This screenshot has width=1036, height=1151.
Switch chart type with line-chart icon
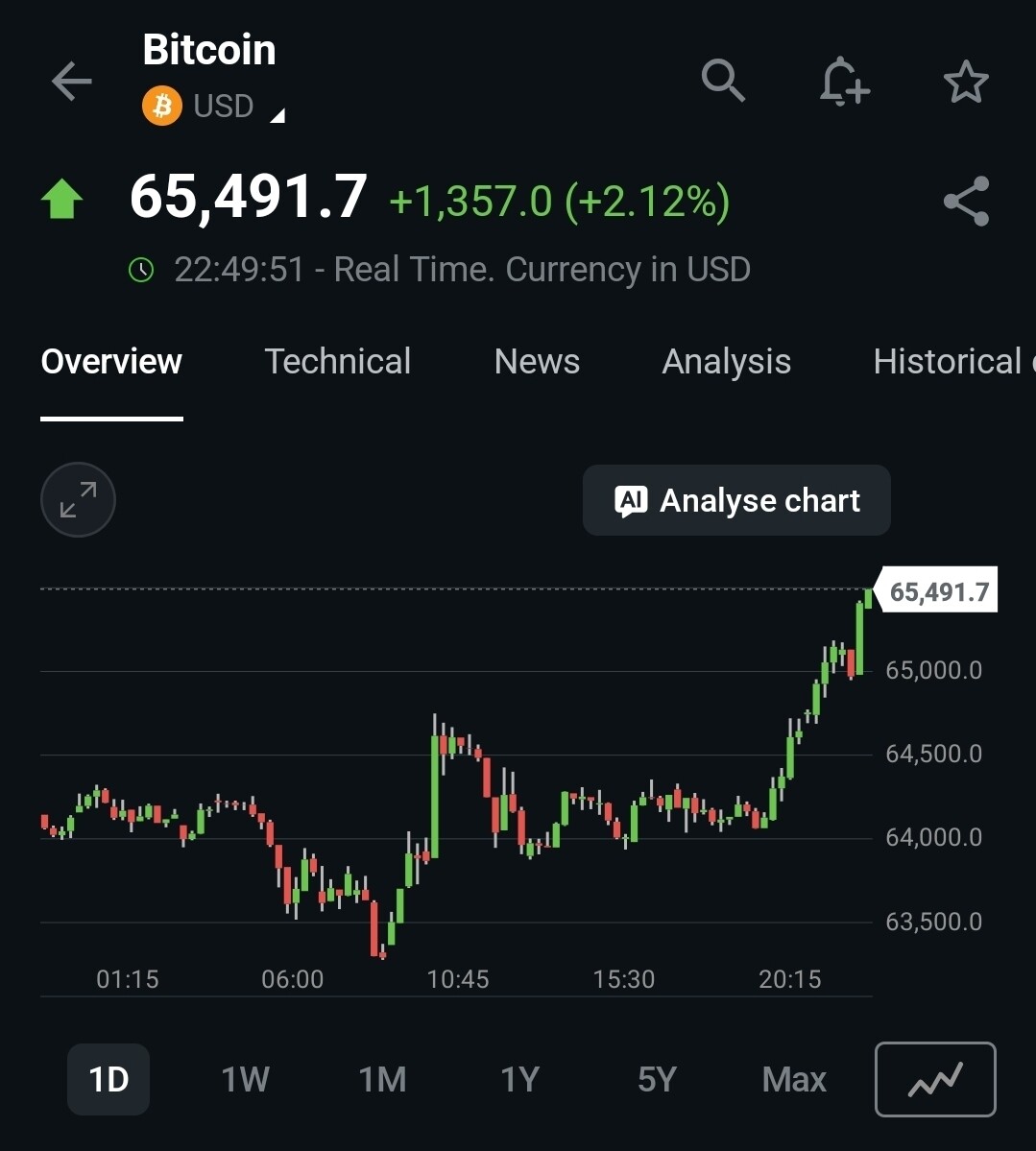[x=934, y=1079]
